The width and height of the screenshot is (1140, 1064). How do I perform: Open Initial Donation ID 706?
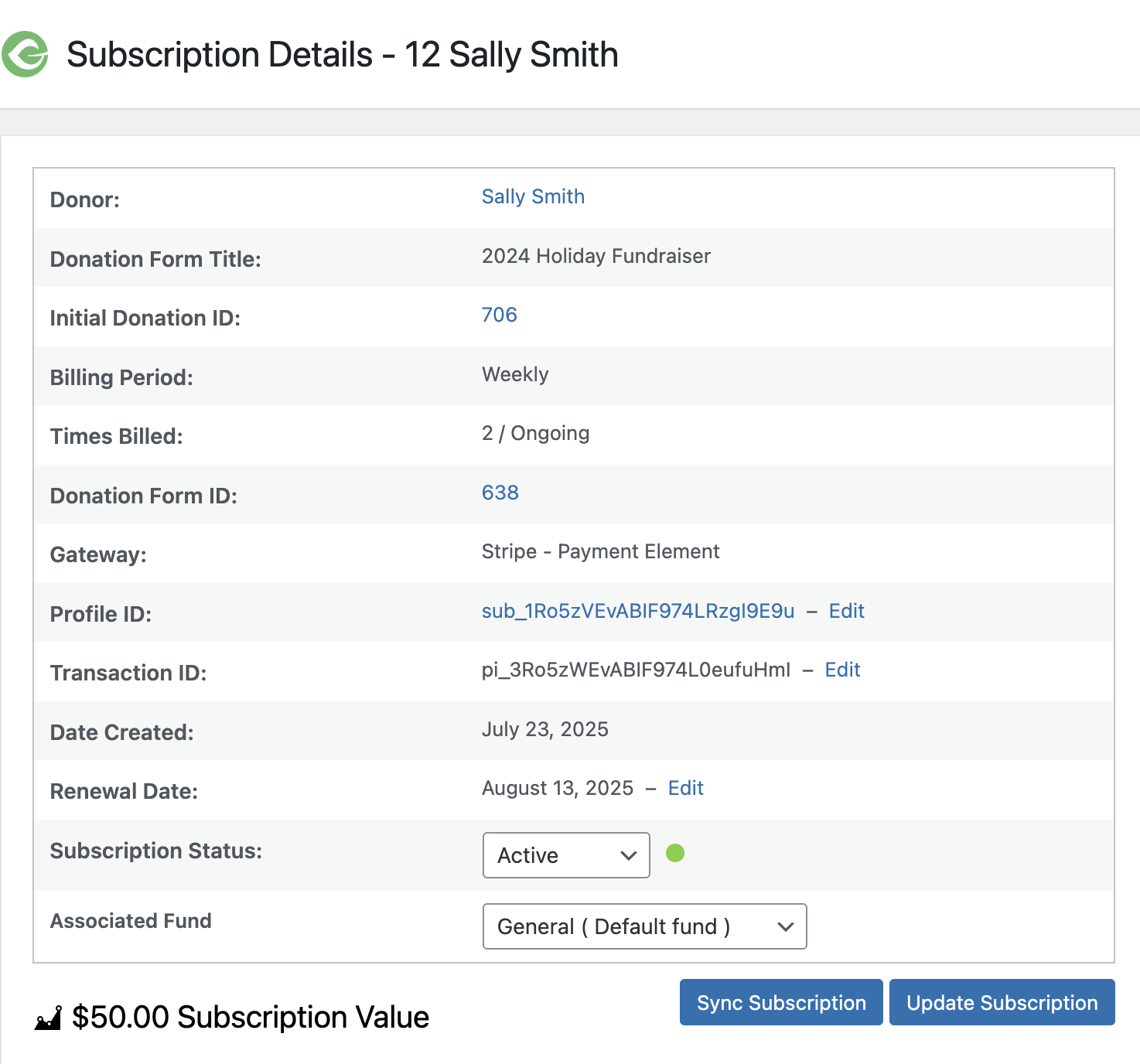tap(499, 315)
